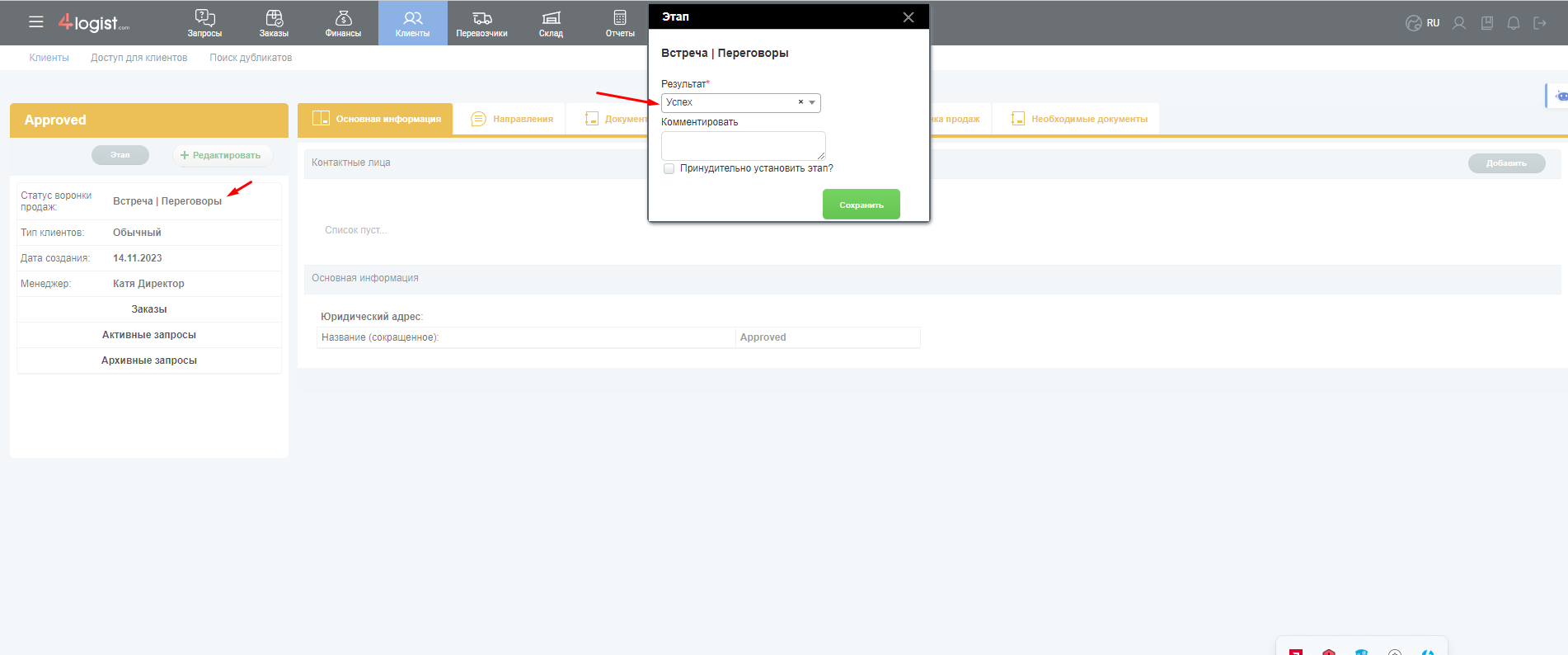Toggle Принудительно установить этап checkbox
This screenshot has width=1568, height=655.
point(669,168)
